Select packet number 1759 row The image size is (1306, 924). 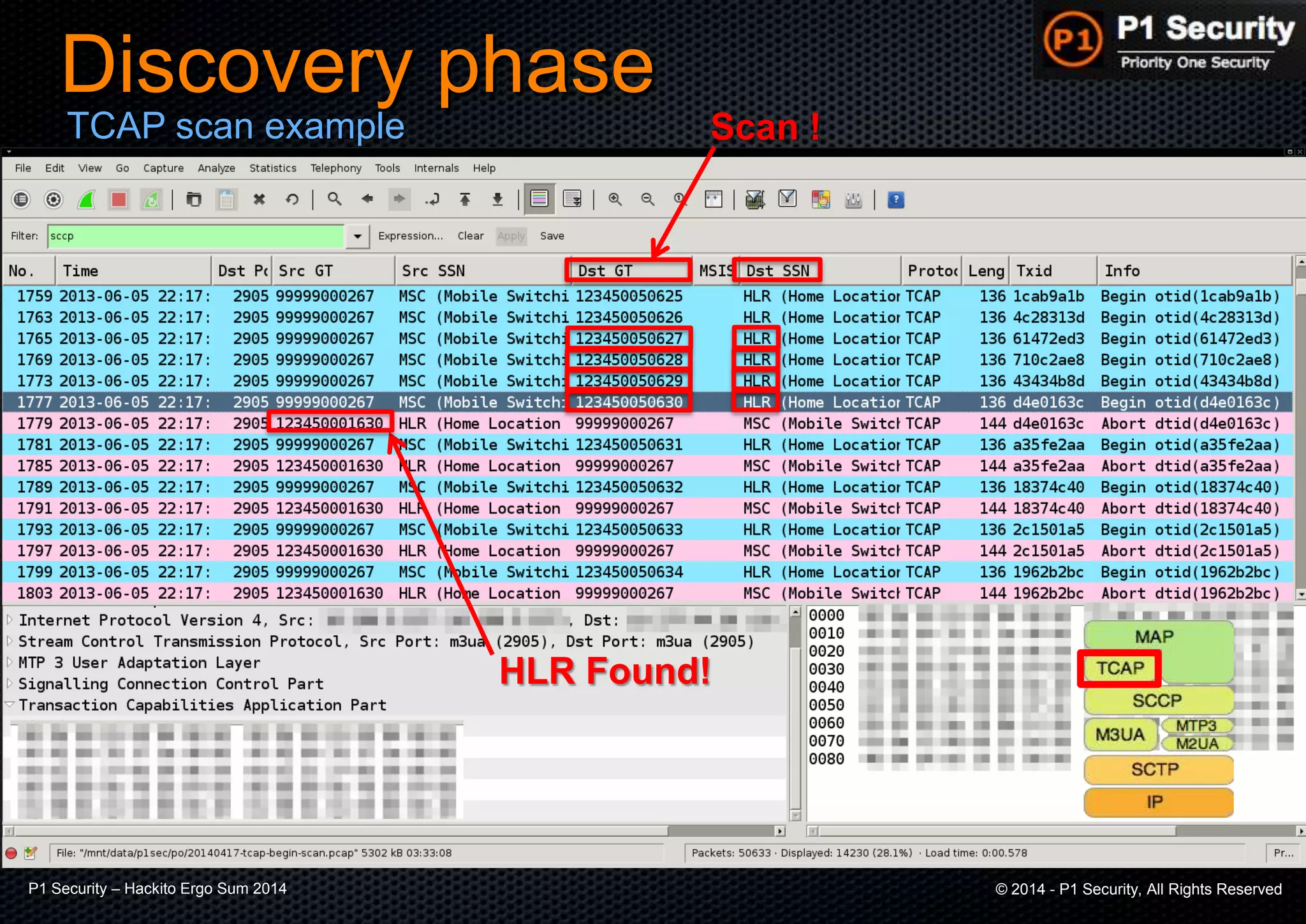pos(648,297)
